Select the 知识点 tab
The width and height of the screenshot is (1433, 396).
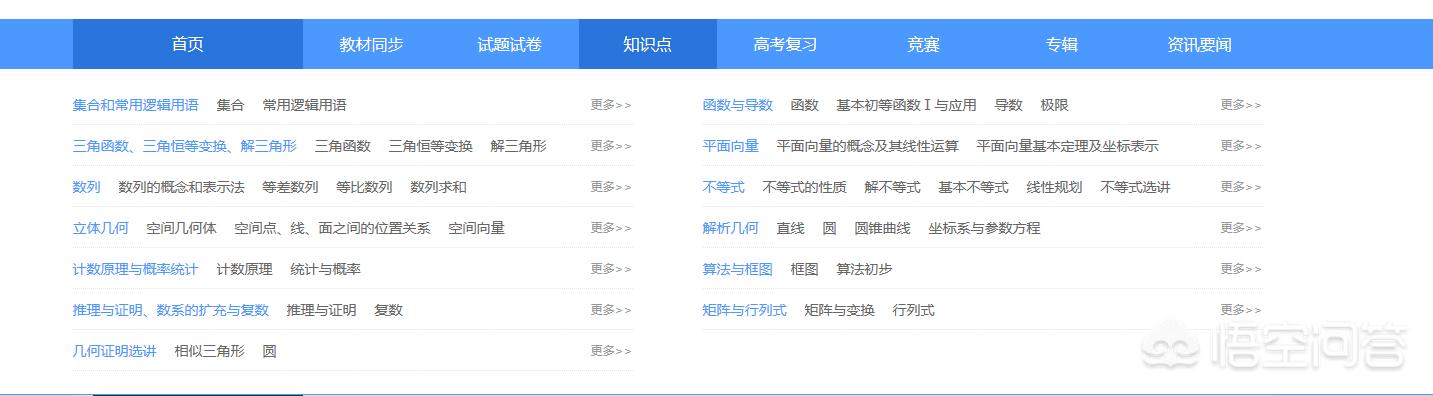(648, 44)
